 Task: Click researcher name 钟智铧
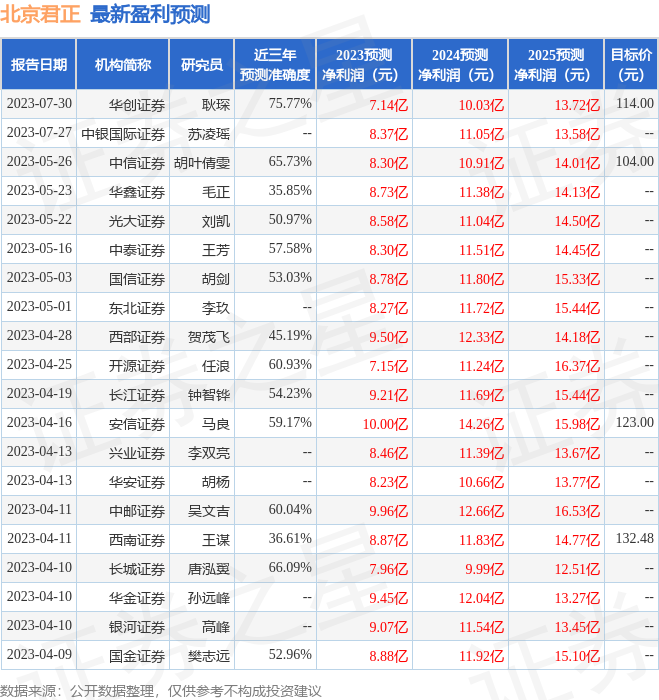pos(209,396)
